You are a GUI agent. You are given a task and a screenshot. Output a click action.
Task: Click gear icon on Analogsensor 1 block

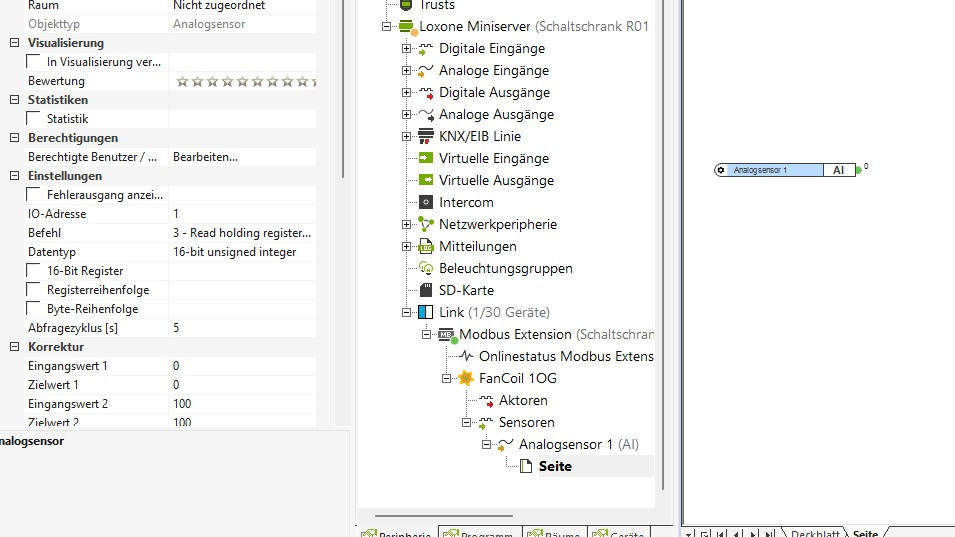721,170
